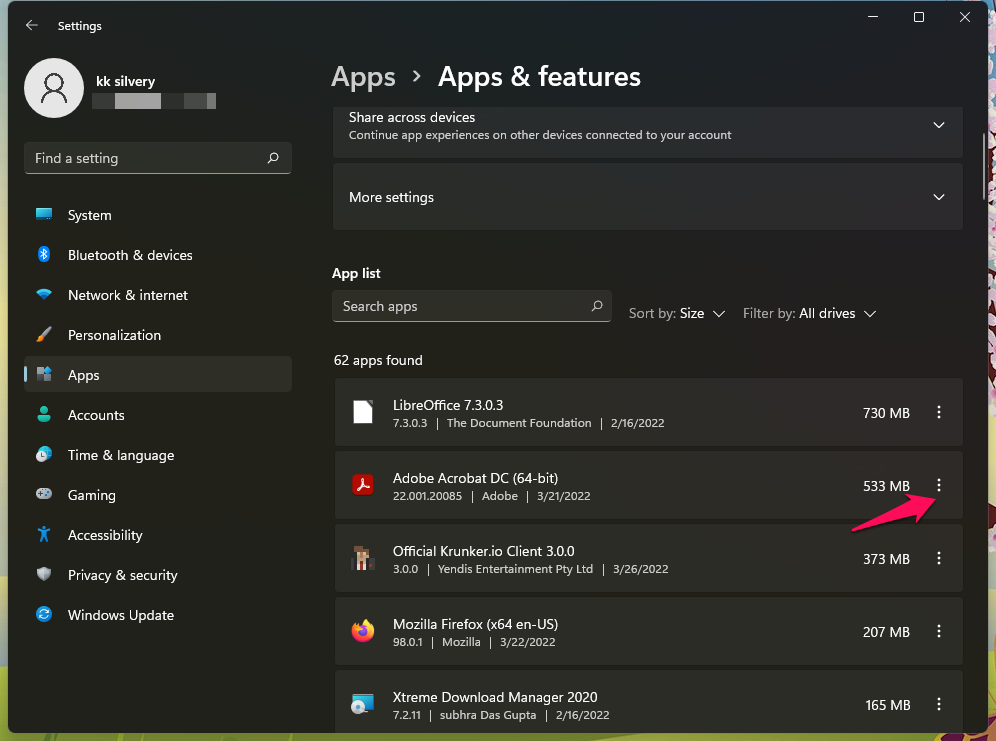Screen dimensions: 996x741
Task: Click the 165 MB size value
Action: point(887,705)
